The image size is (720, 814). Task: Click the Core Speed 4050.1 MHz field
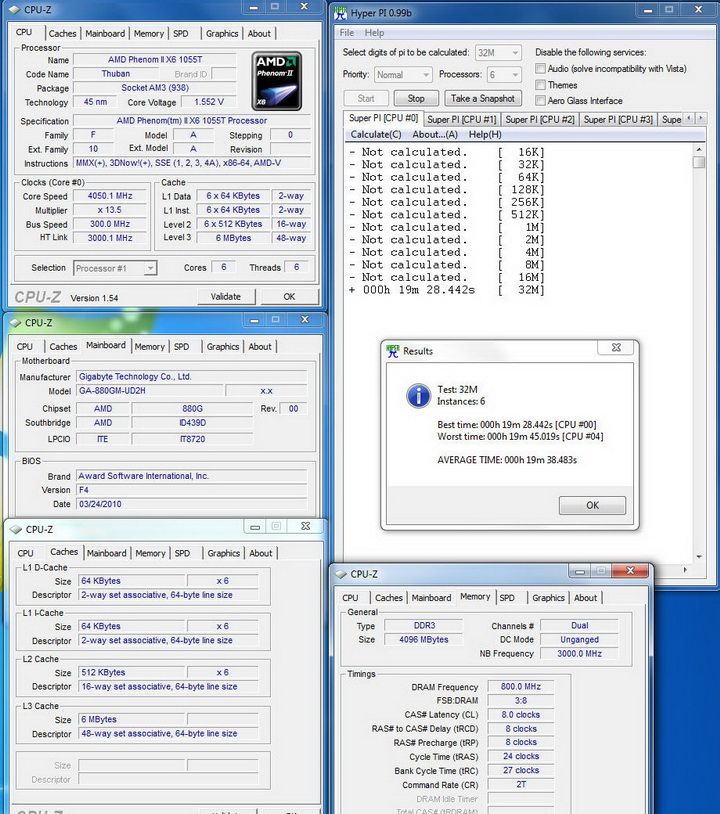coord(110,196)
